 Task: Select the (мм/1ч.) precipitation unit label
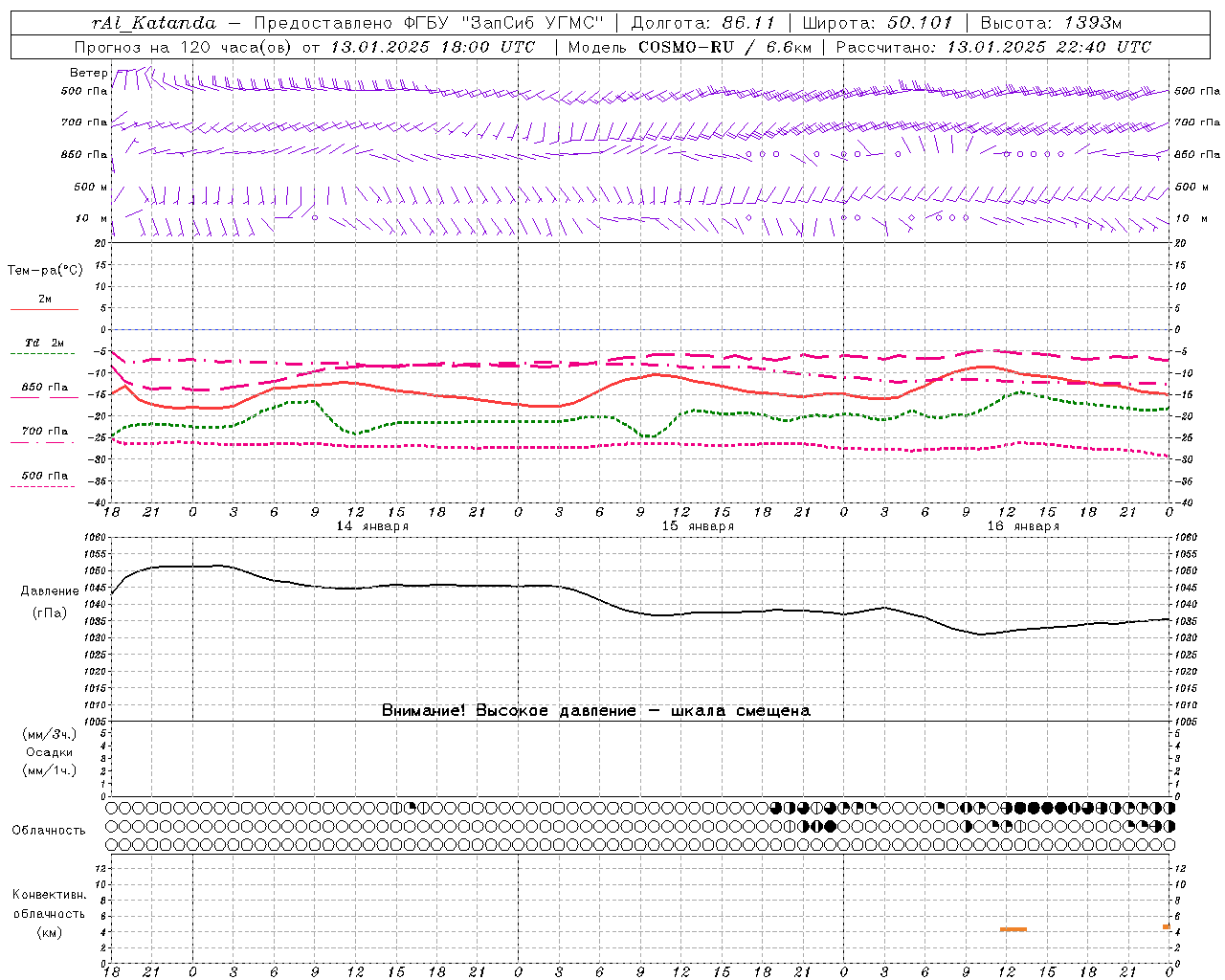pyautogui.click(x=50, y=771)
